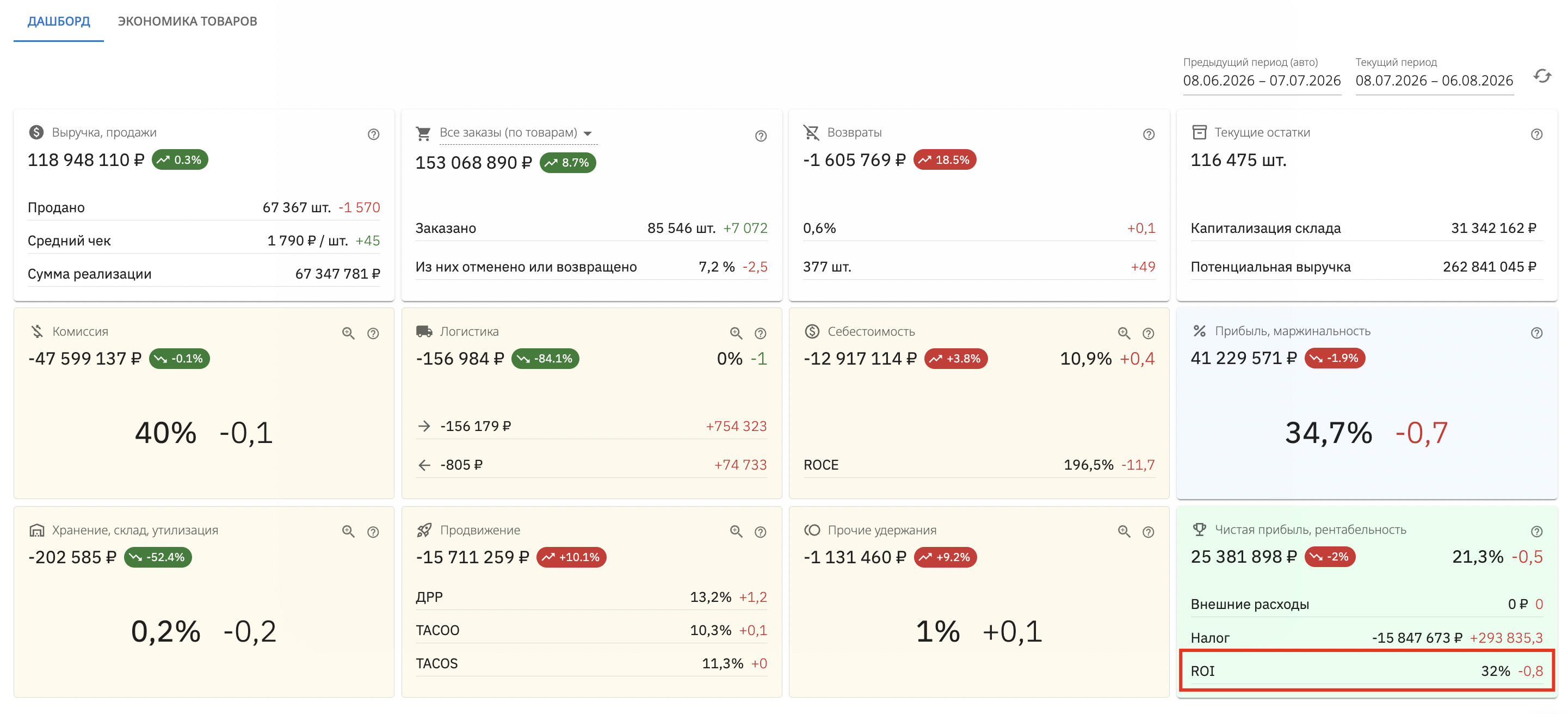Click the 0.3% revenue growth badge
Viewport: 1568px width, 714px height.
(180, 159)
